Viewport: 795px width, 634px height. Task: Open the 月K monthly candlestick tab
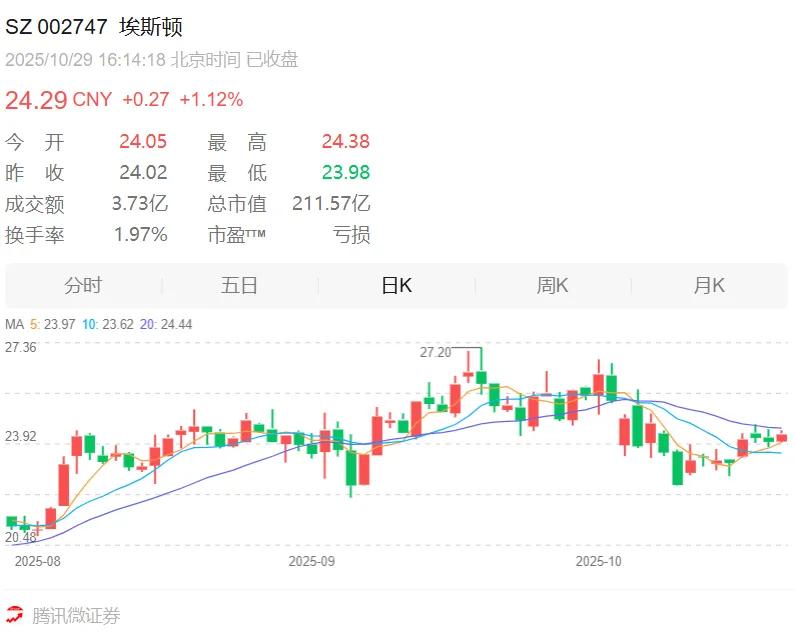pos(709,286)
